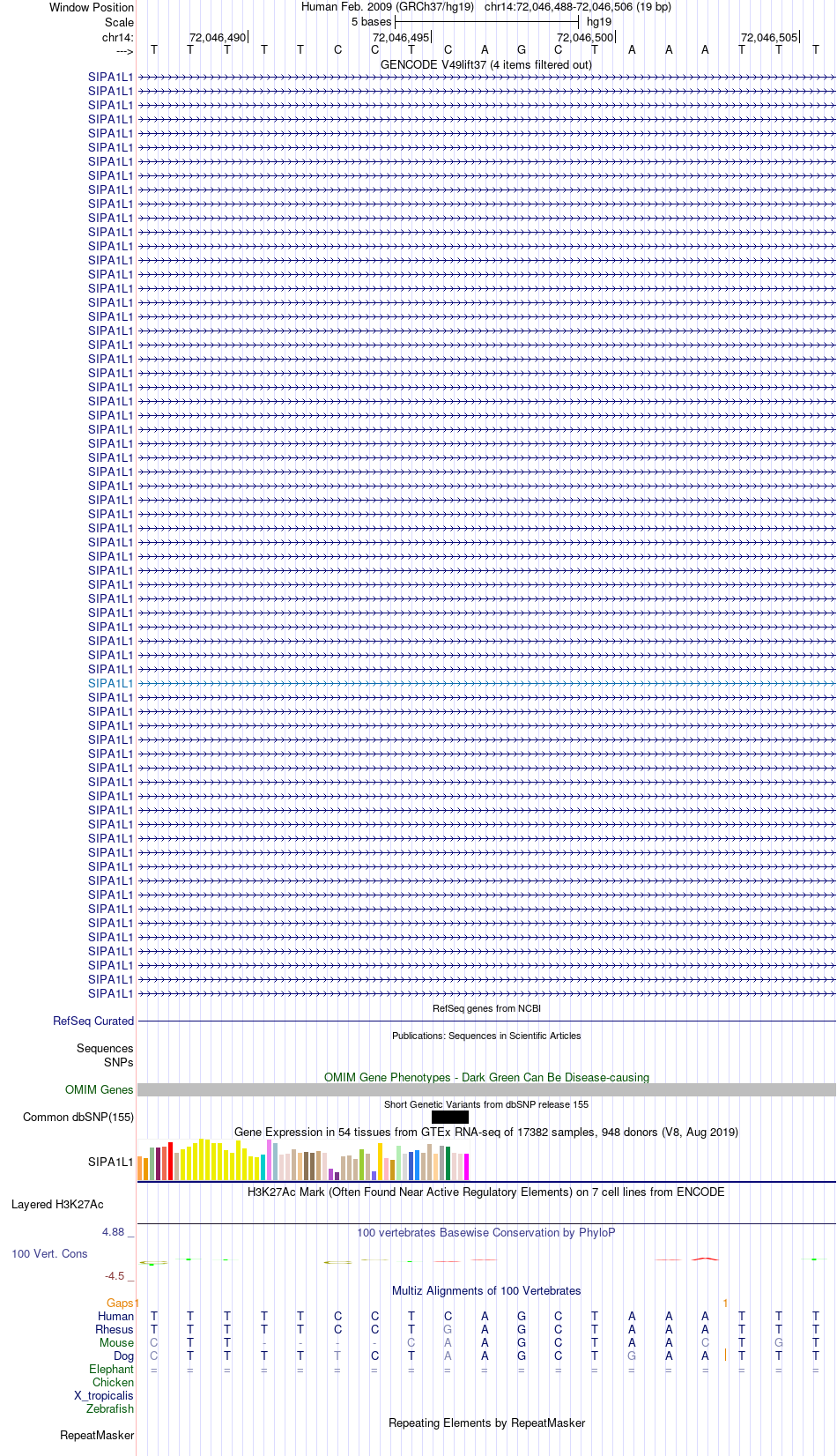Image resolution: width=837 pixels, height=1456 pixels.
Task: Open Short Genetic Variants from dbSNP release 155 title
Action: tap(486, 1104)
